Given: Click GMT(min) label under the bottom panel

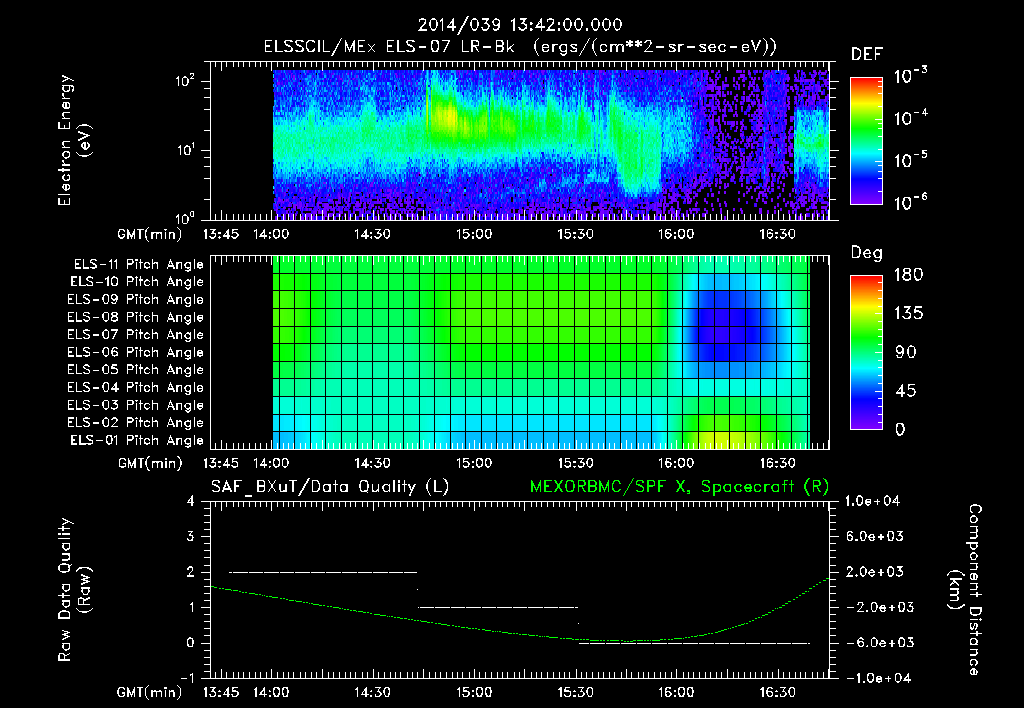Looking at the screenshot, I should click(x=150, y=692).
